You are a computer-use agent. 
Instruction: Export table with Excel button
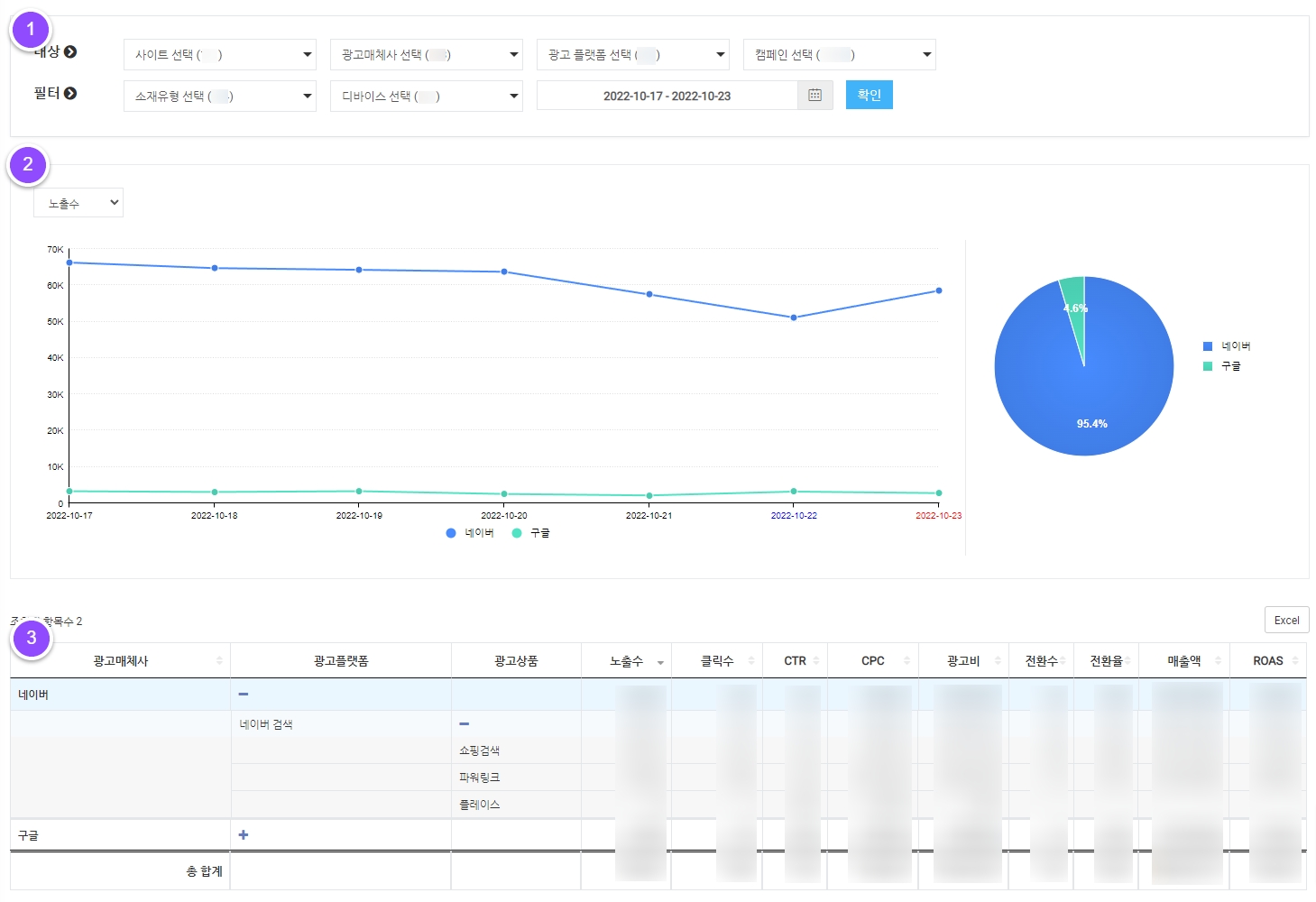point(1286,620)
